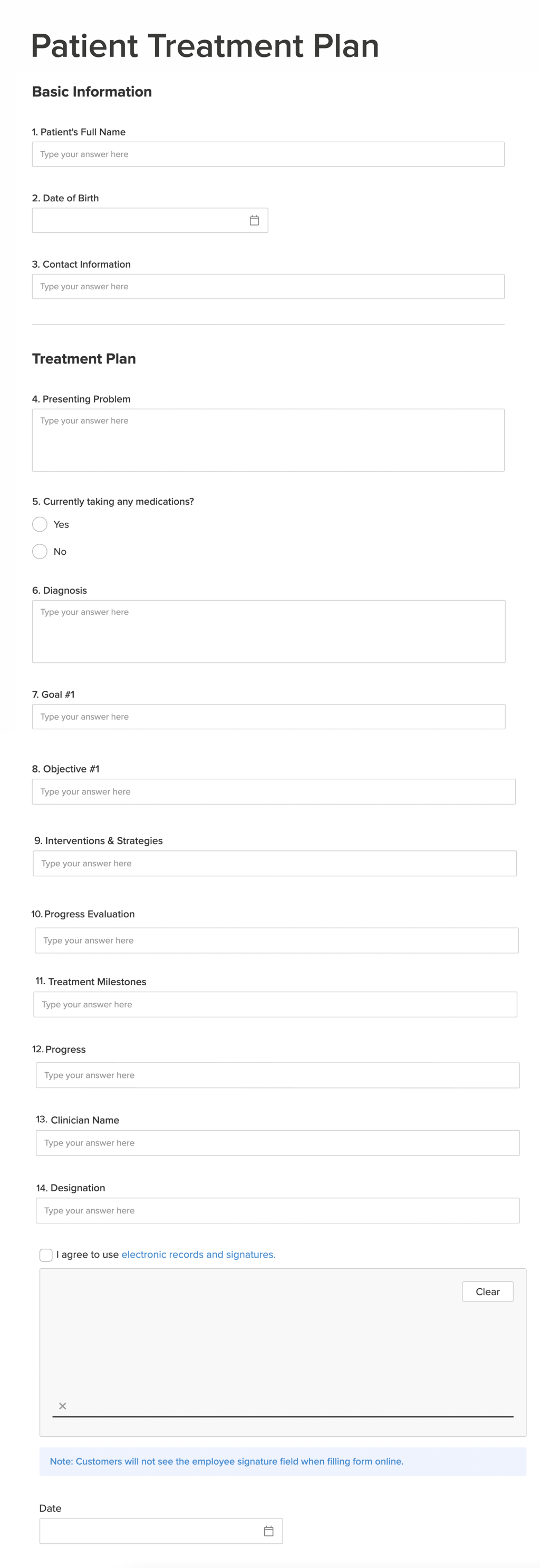
Task: Click the Goal #1 answer field
Action: pyautogui.click(x=268, y=717)
